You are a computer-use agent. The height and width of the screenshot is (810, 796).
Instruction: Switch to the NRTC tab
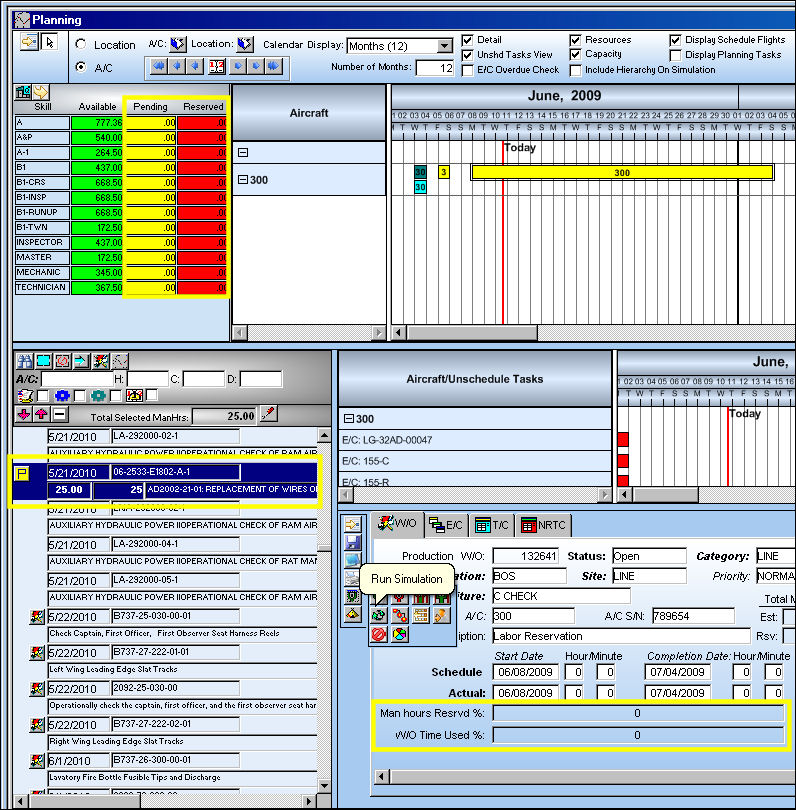coord(543,525)
